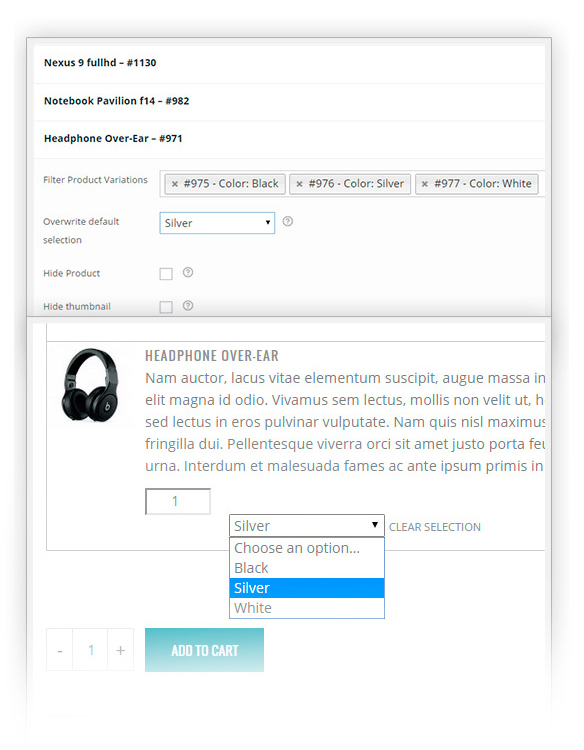Click the CLEAR SELECTION link

point(435,527)
